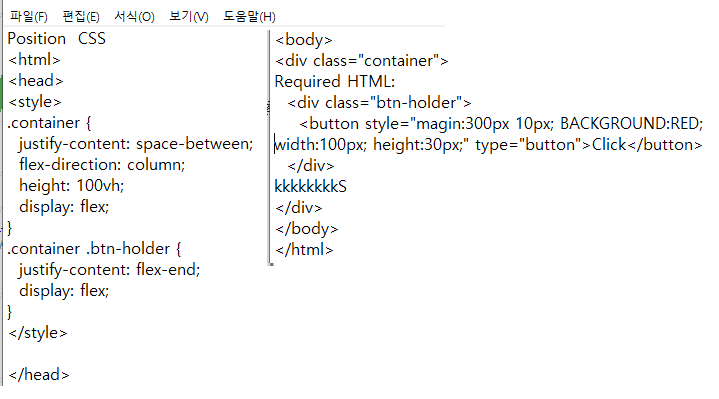The height and width of the screenshot is (399, 719).
Task: Place cursor on 'Position CSS' line
Action: tap(56, 39)
